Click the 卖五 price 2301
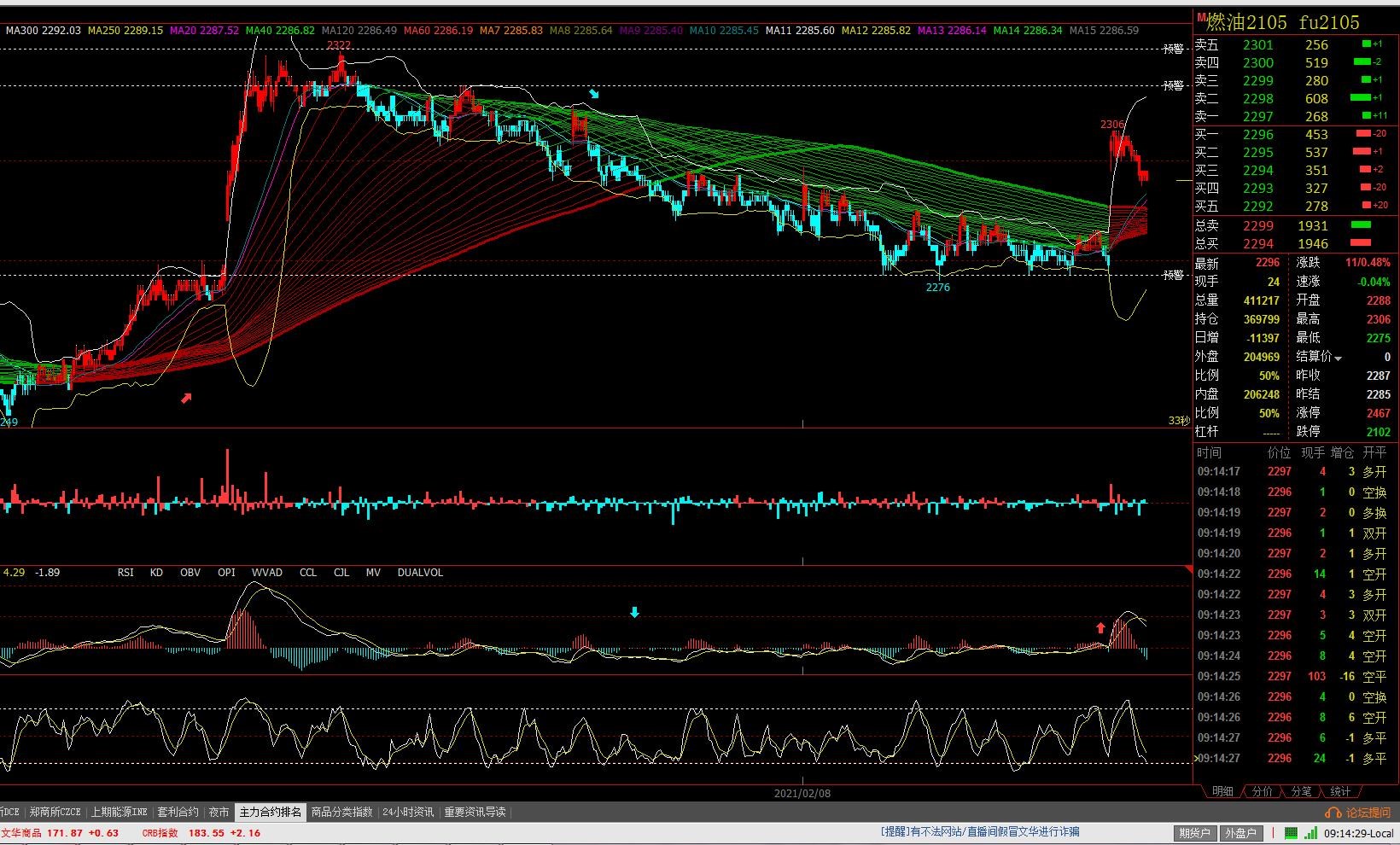Screen dimensions: 1400x845 [x=1257, y=45]
